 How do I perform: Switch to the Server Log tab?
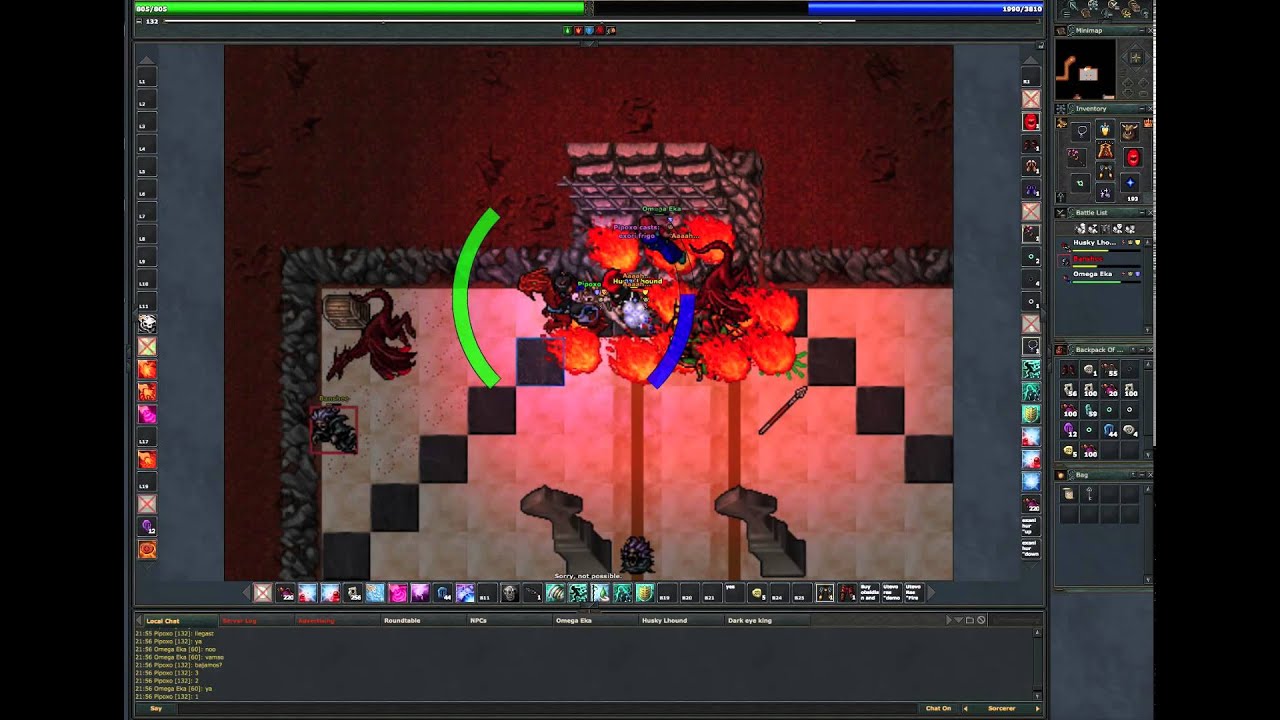(x=256, y=621)
